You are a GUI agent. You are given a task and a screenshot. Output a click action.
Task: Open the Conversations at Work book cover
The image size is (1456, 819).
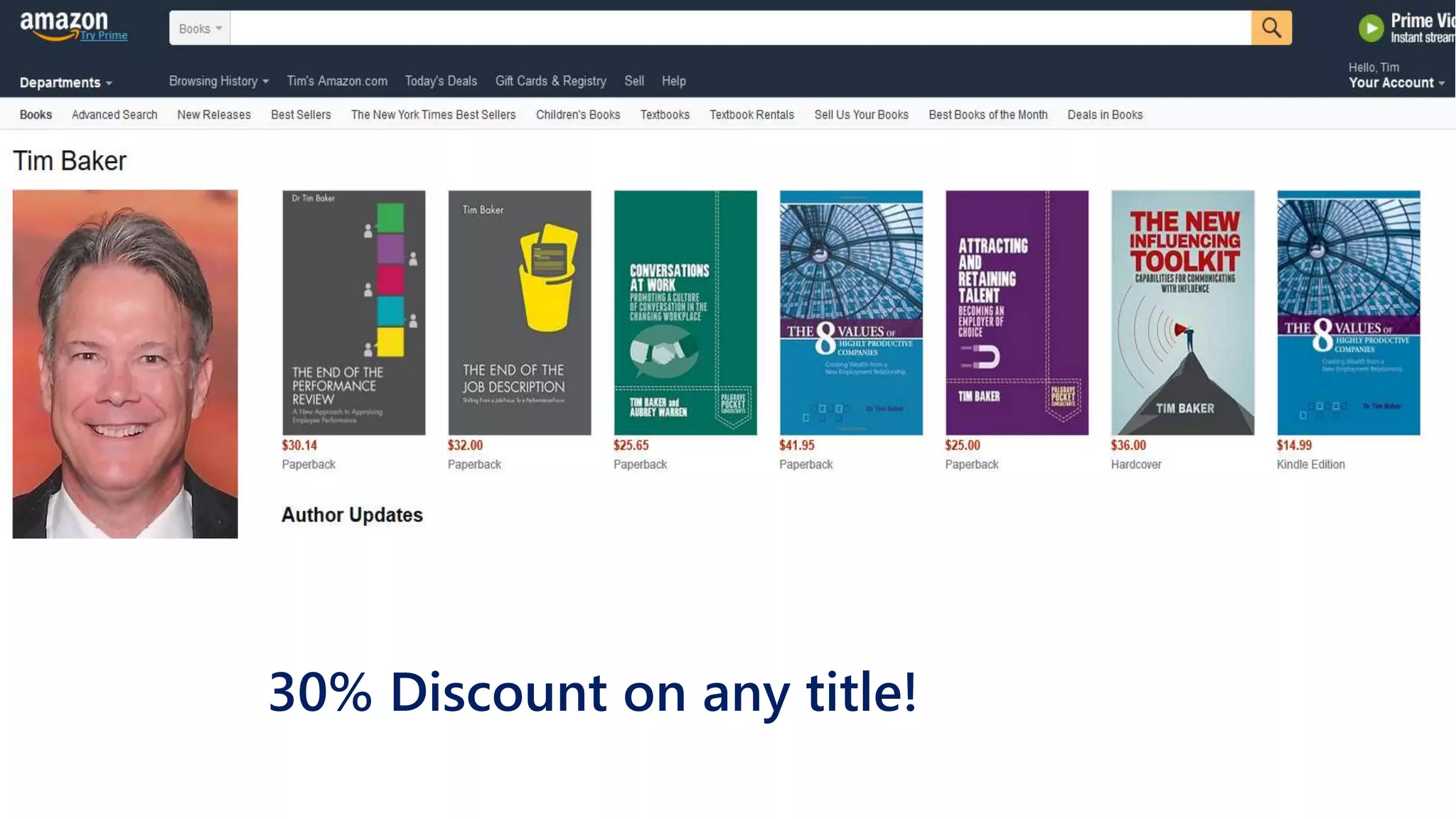click(x=685, y=312)
